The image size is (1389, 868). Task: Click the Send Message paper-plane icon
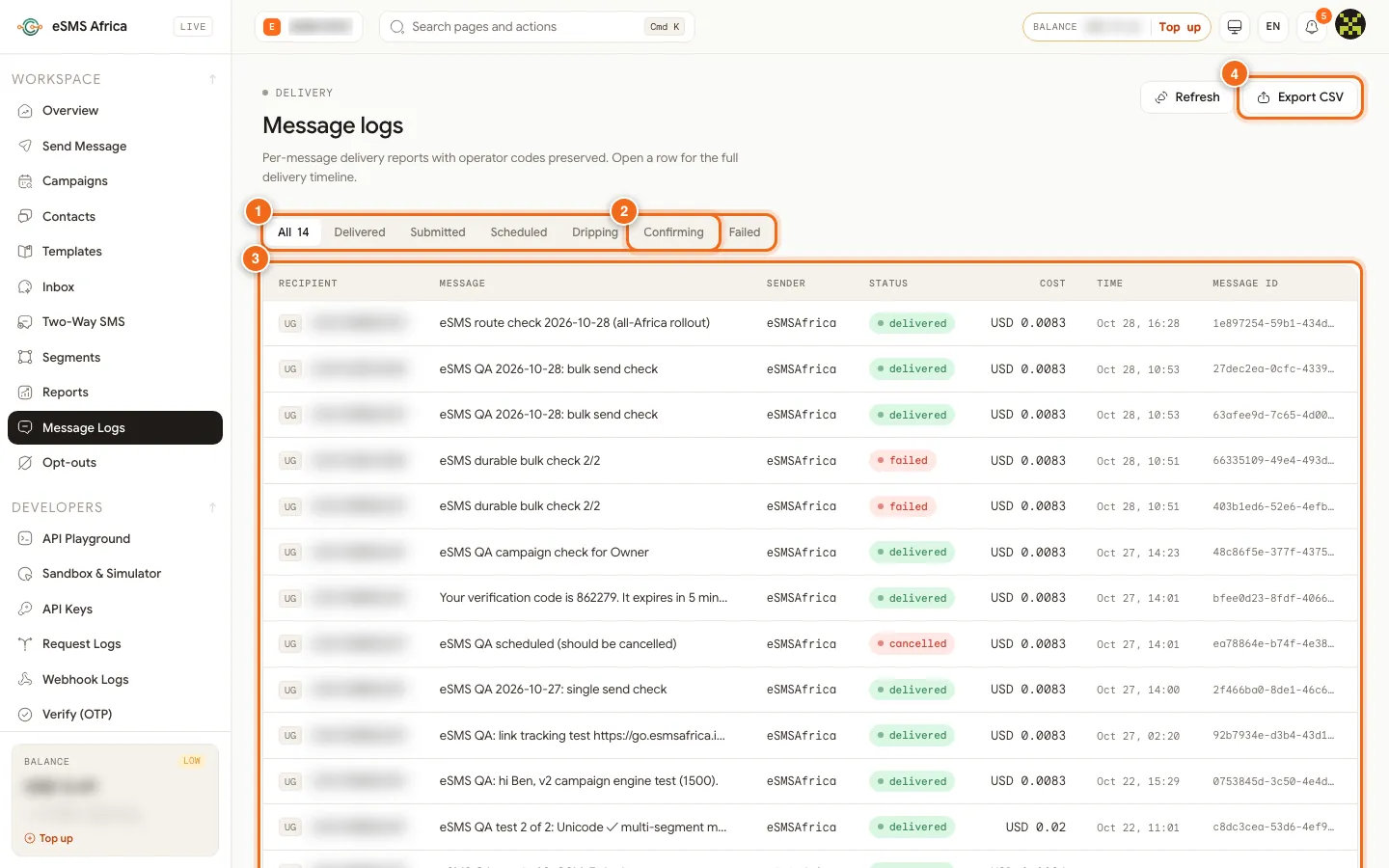coord(25,146)
